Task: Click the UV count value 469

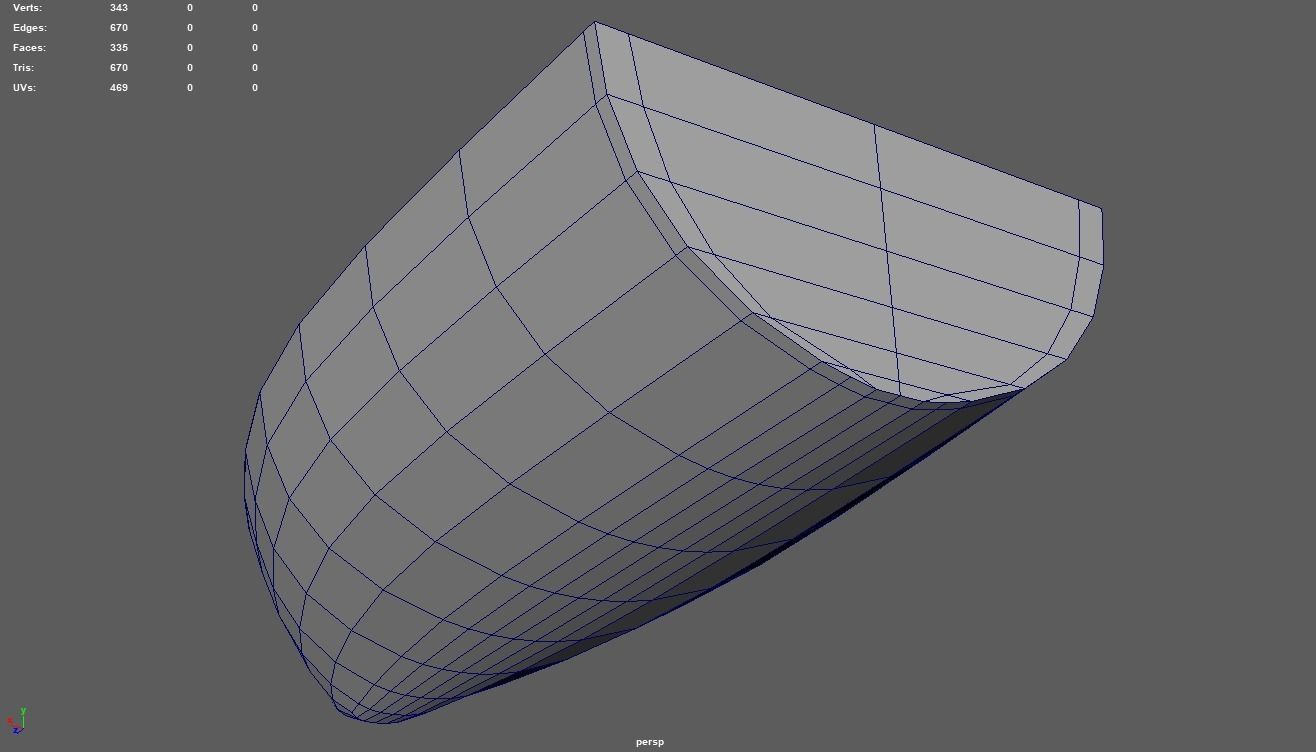Action: [119, 88]
